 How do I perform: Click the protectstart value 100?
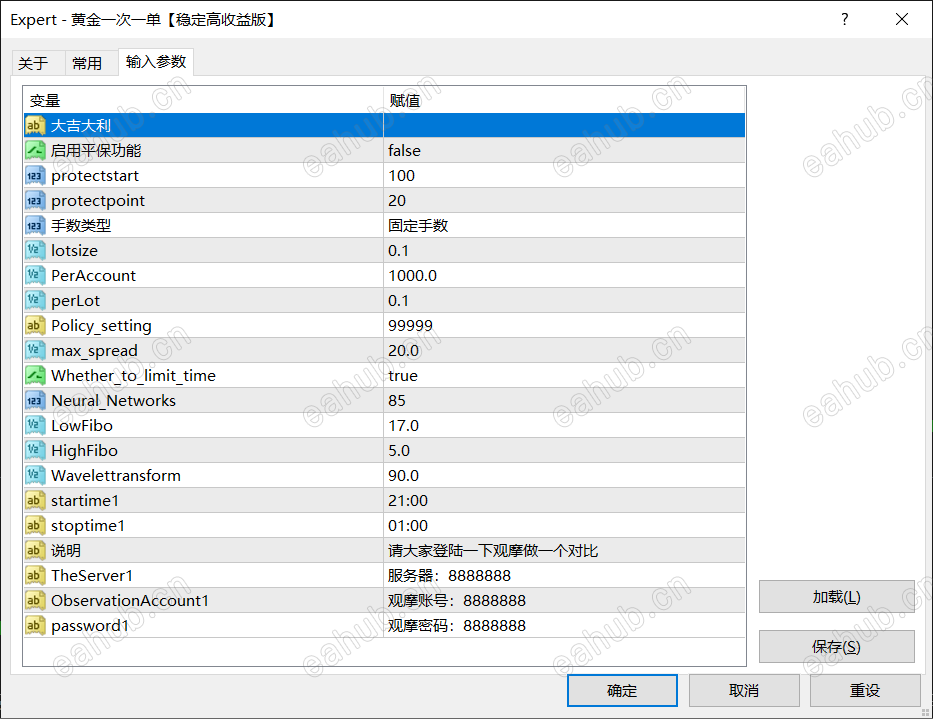402,176
